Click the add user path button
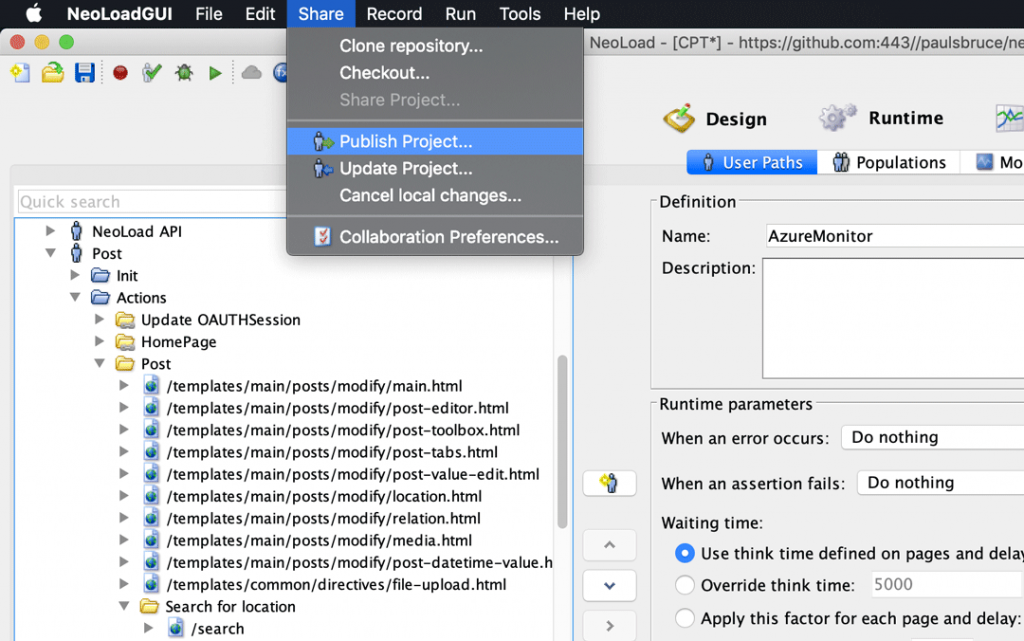The image size is (1024, 641). 609,483
